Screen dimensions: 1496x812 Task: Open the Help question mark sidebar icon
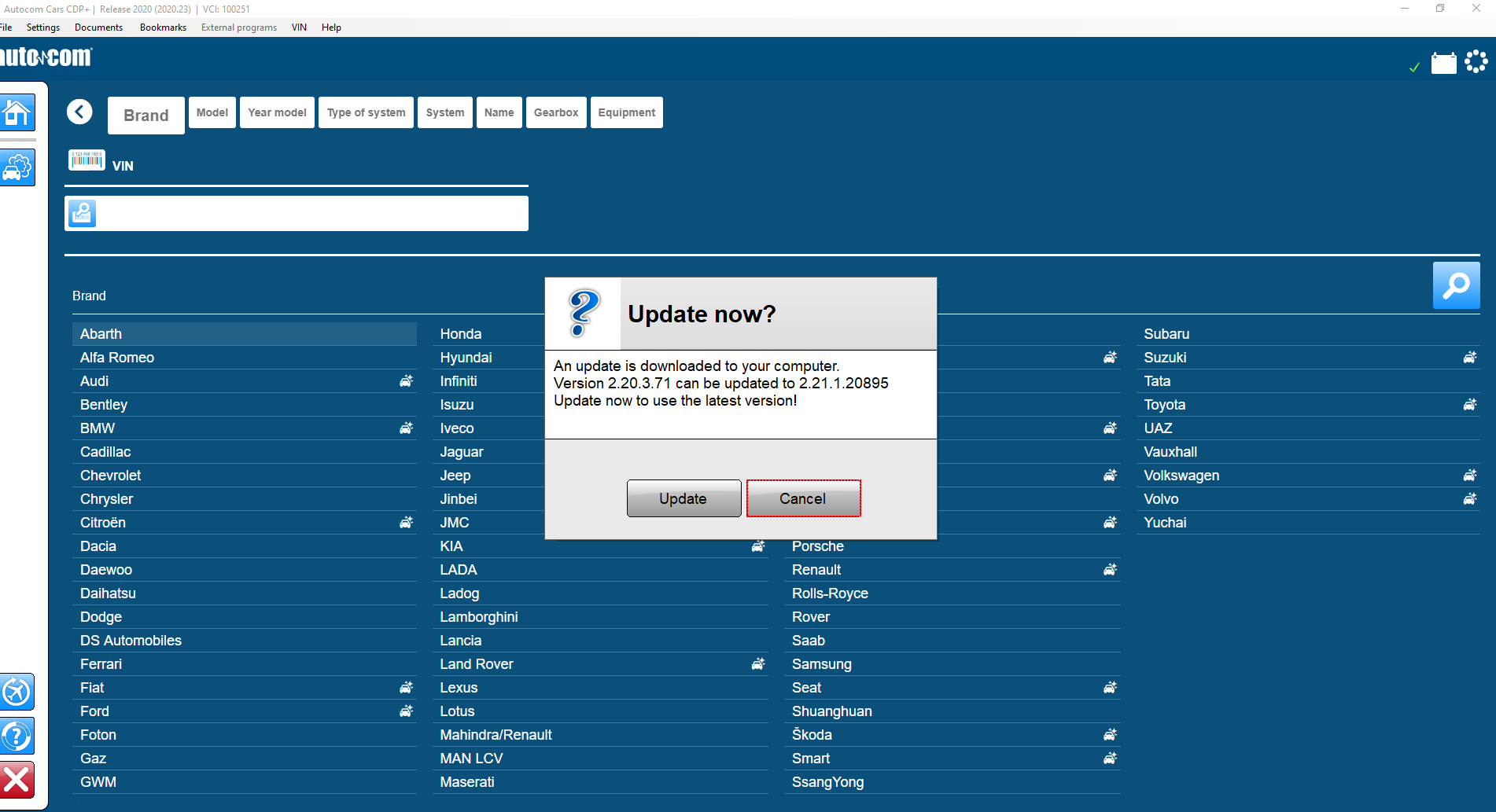coord(17,737)
